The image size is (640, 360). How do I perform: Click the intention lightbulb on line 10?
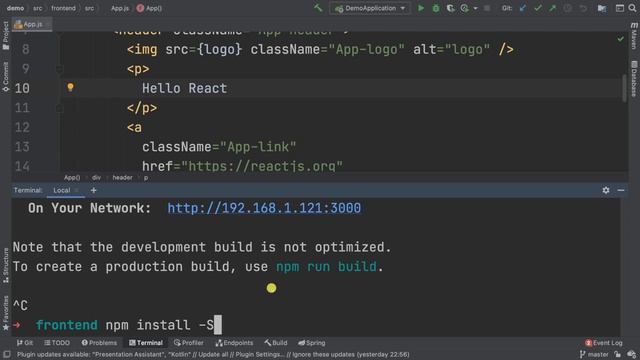[x=70, y=87]
